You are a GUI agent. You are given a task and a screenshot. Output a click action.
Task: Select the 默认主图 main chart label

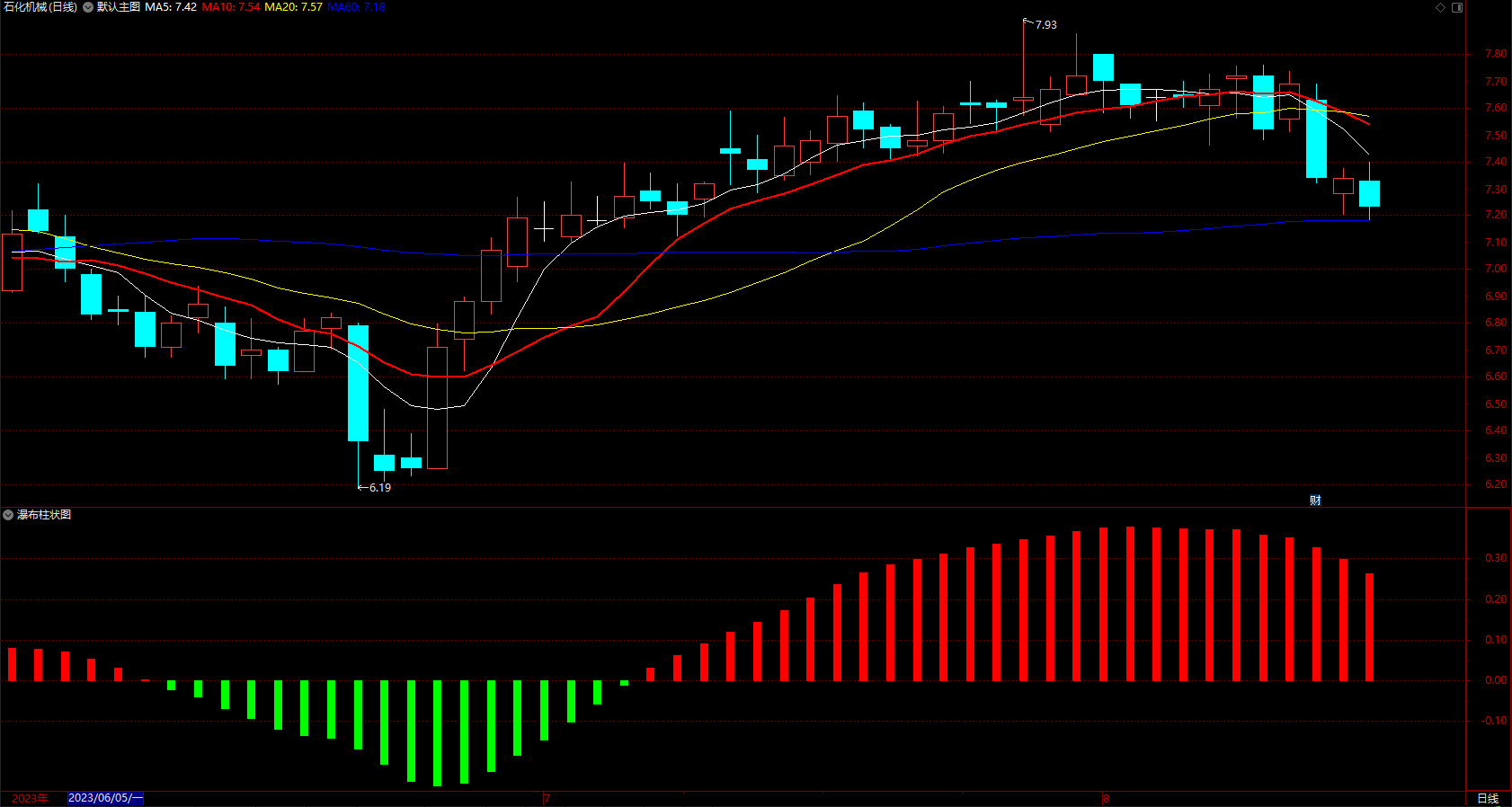point(119,7)
